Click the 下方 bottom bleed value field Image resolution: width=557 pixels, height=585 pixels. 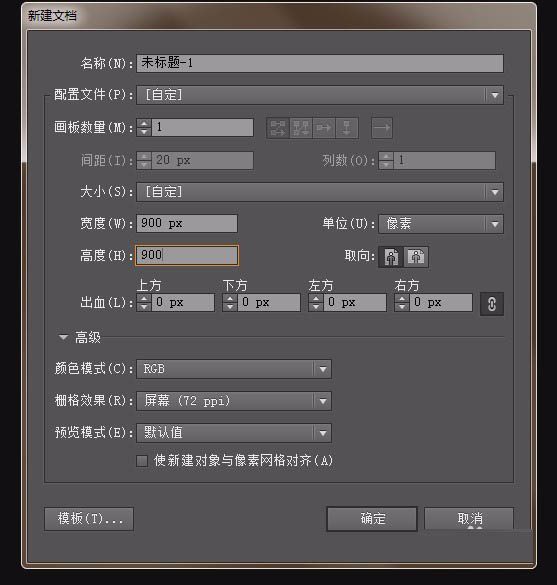[269, 303]
